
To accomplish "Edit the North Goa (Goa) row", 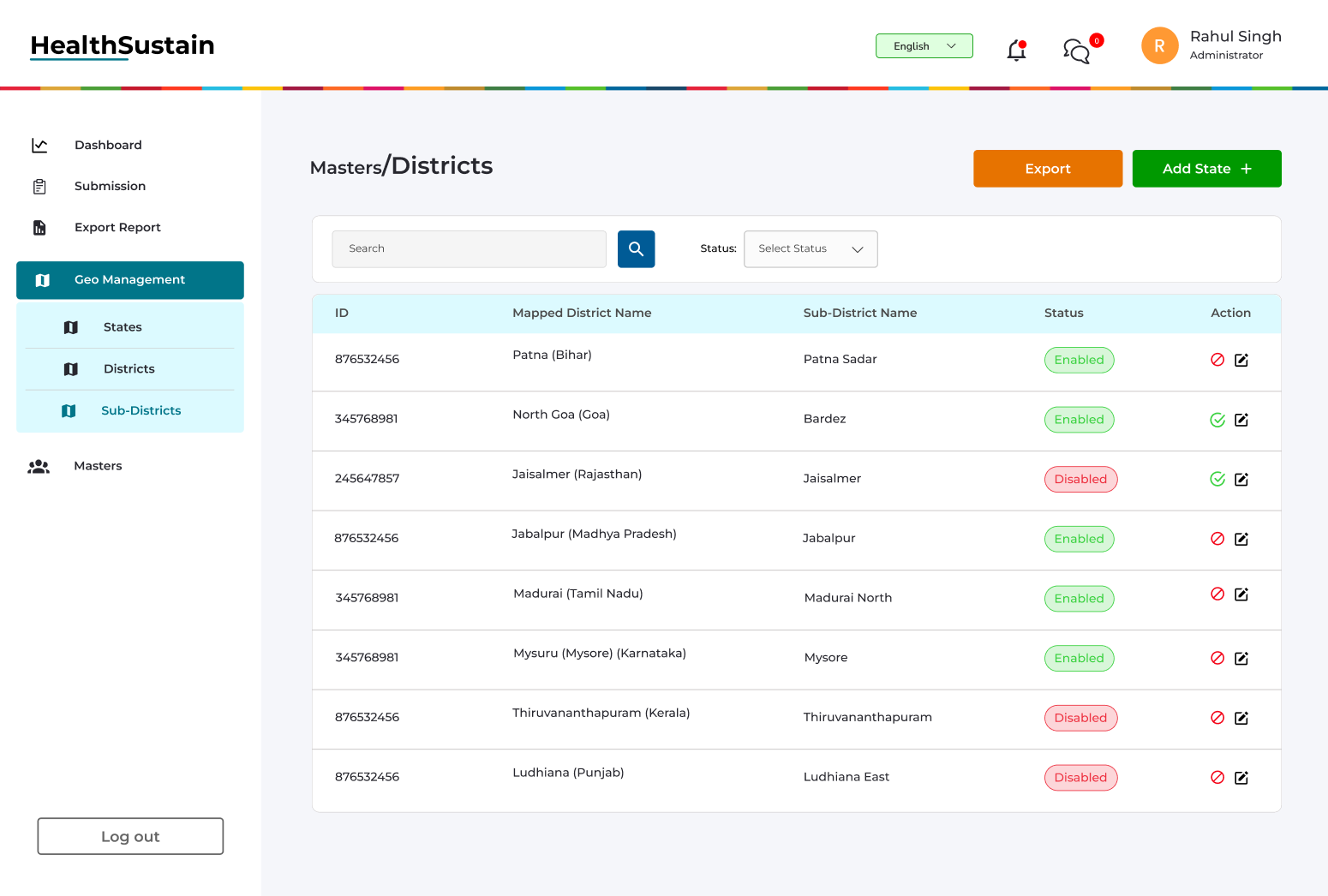I will pos(1241,420).
